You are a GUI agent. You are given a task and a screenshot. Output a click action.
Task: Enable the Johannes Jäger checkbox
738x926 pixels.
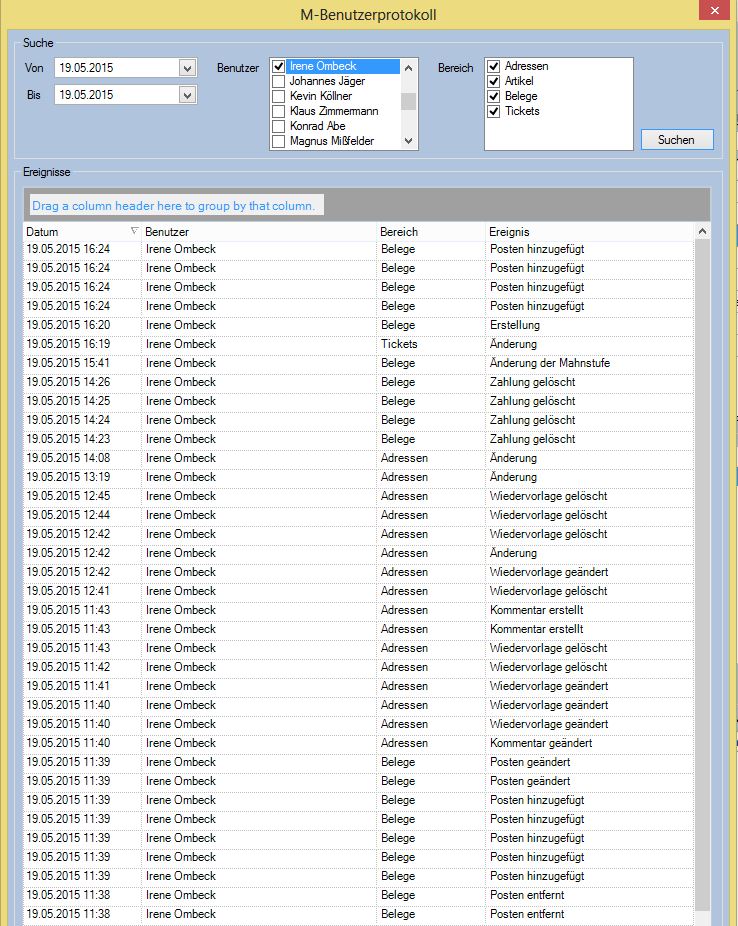pyautogui.click(x=279, y=82)
